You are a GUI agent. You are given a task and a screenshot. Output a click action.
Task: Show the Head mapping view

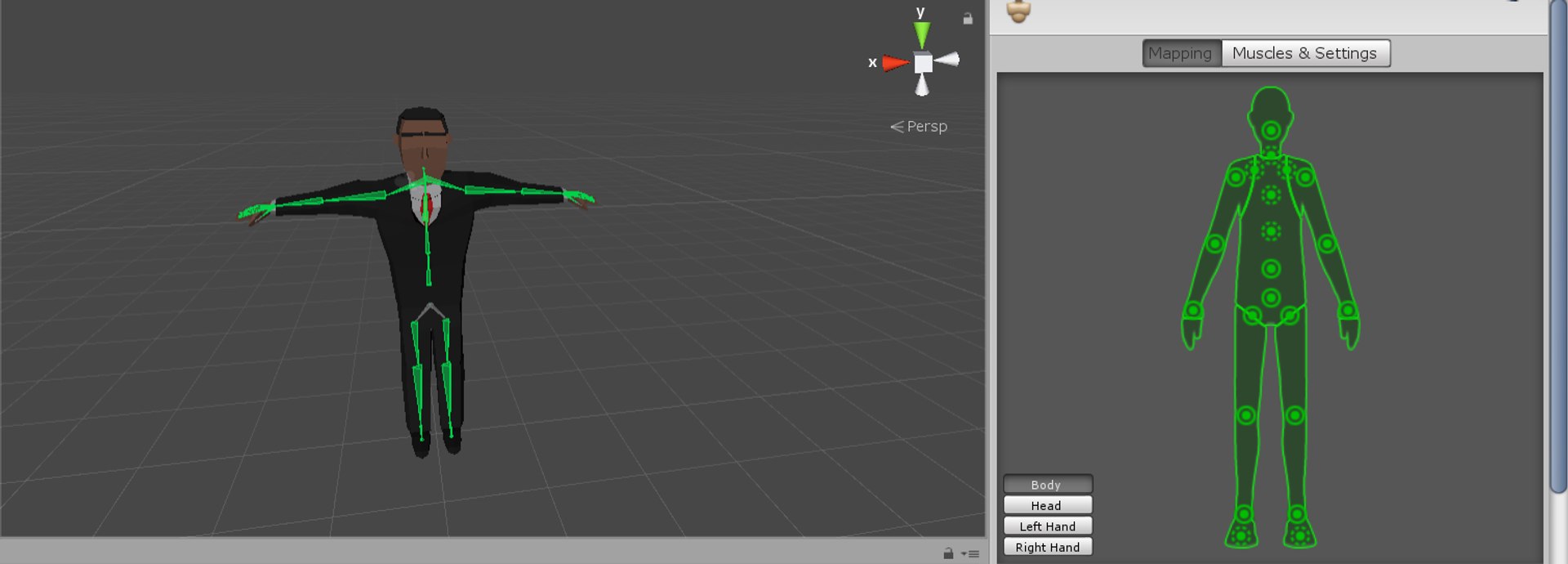[x=1048, y=505]
